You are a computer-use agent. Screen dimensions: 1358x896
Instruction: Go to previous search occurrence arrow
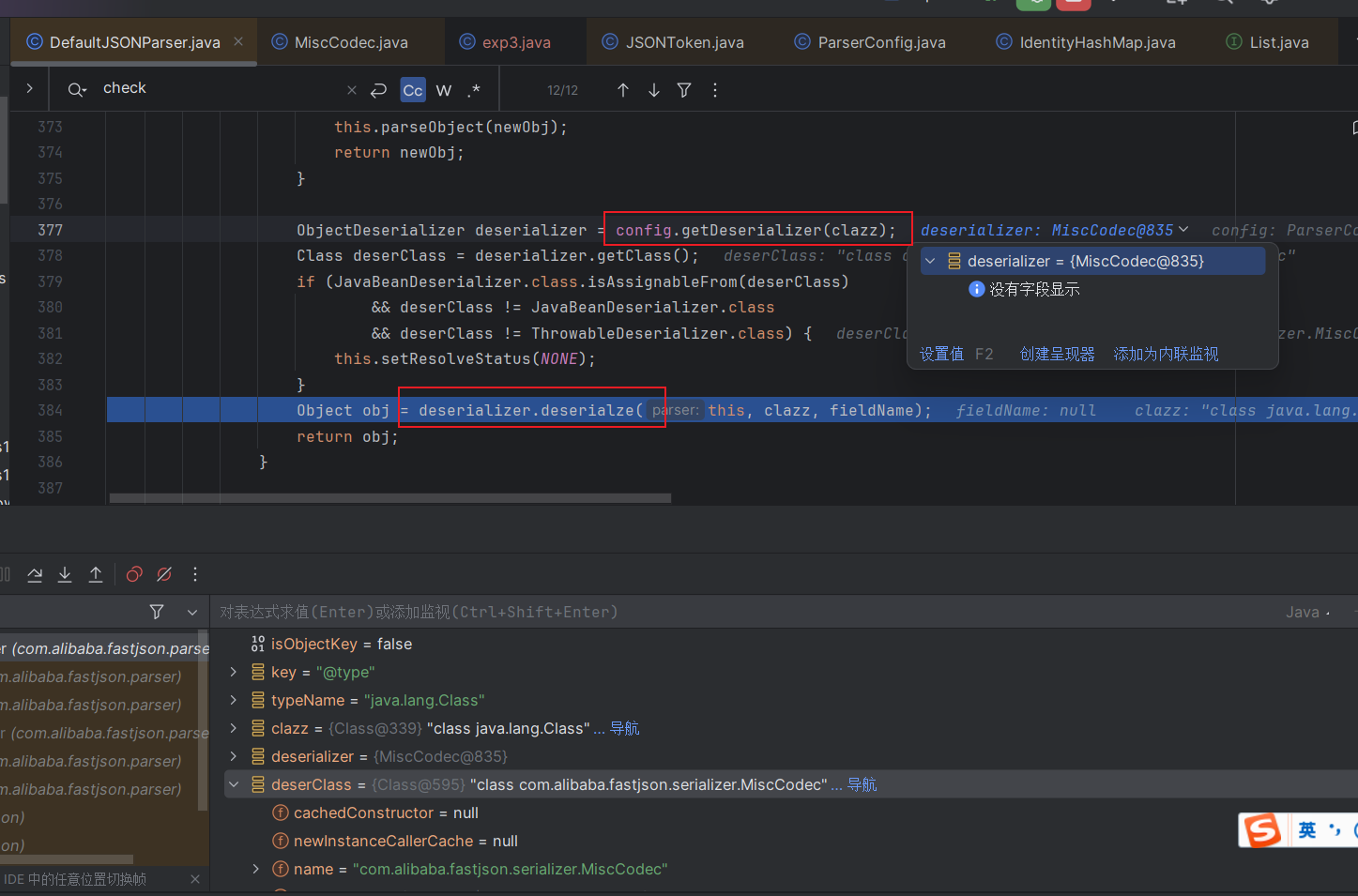tap(623, 90)
